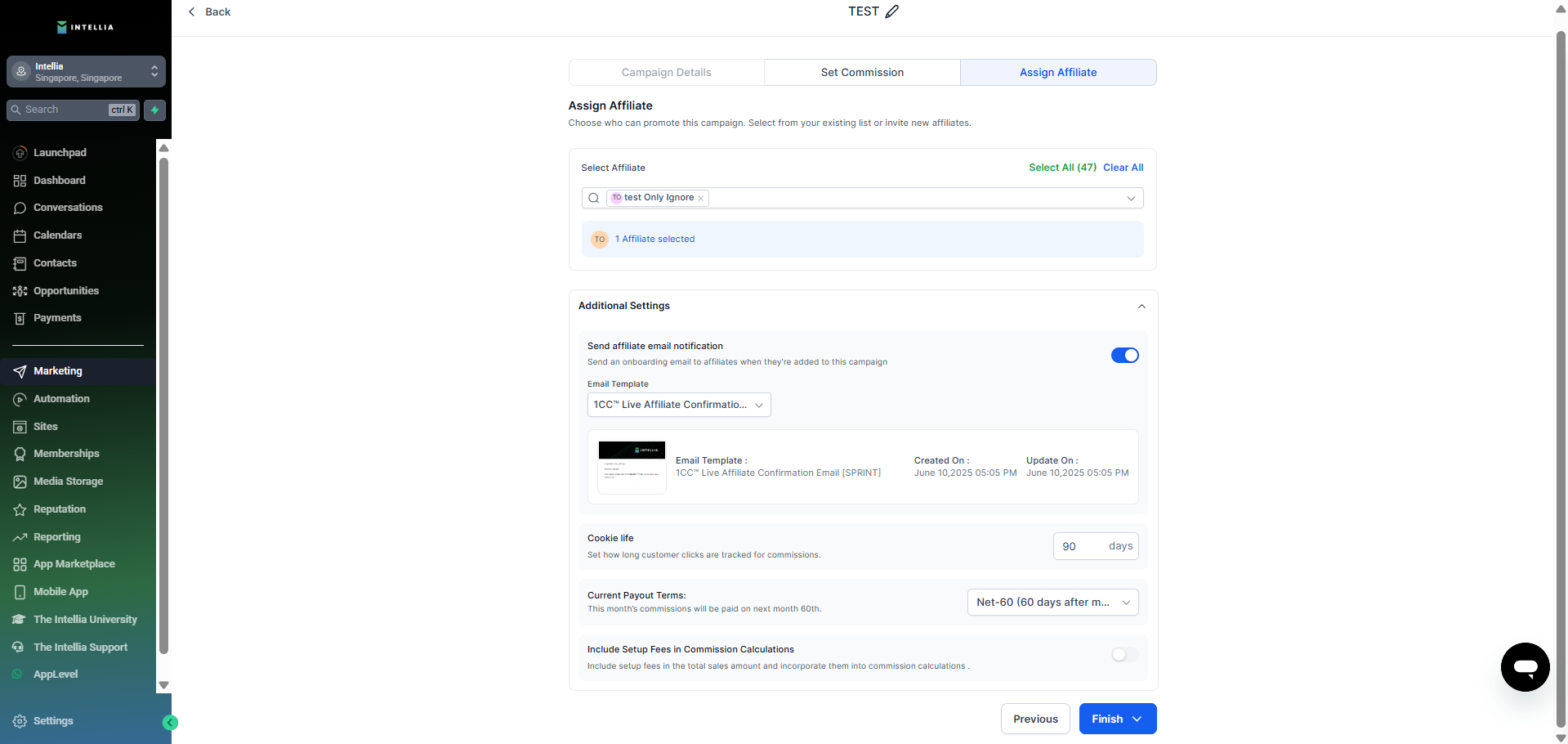Disable send affiliate email notification toggle

coord(1124,356)
